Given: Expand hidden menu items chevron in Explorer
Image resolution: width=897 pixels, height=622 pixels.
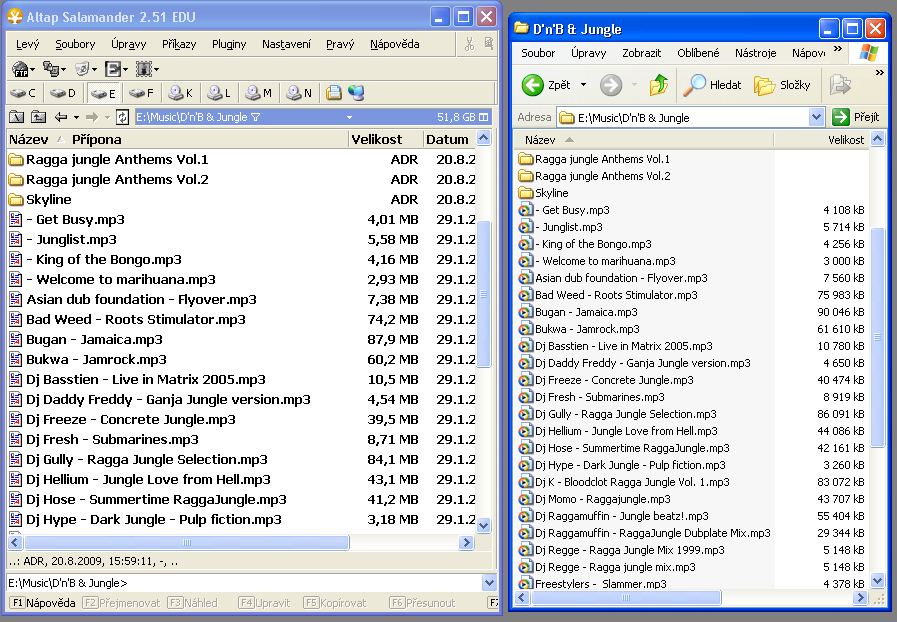Looking at the screenshot, I should pos(838,49).
